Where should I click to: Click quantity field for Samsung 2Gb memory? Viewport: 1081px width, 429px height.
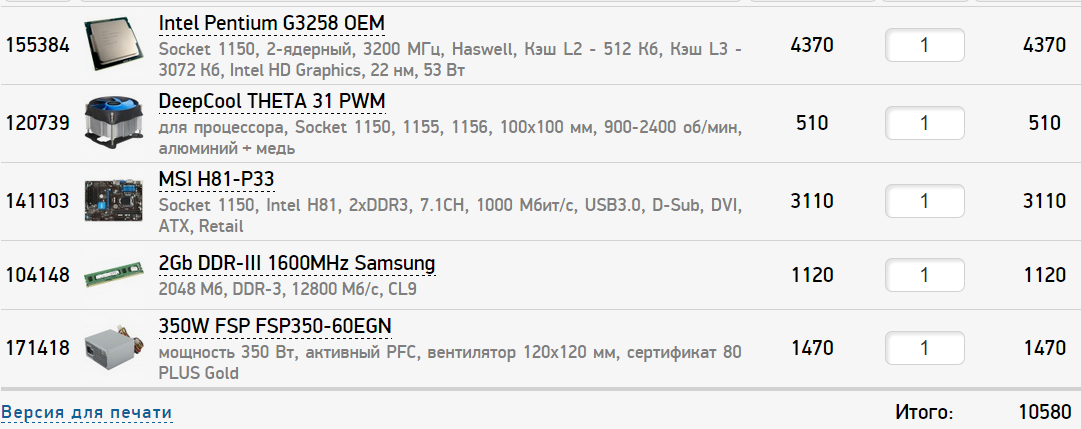[x=924, y=275]
